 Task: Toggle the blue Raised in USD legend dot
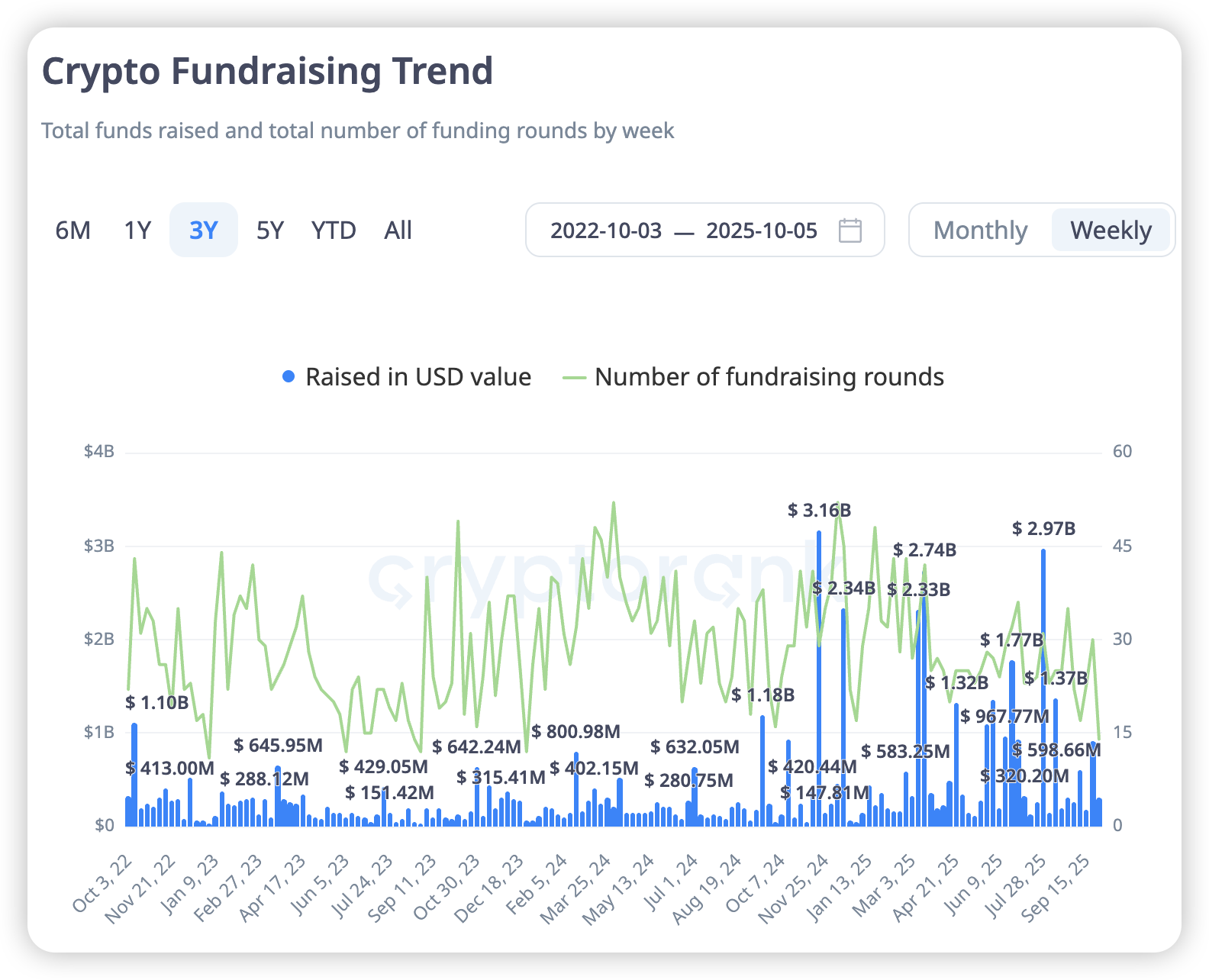coord(289,377)
